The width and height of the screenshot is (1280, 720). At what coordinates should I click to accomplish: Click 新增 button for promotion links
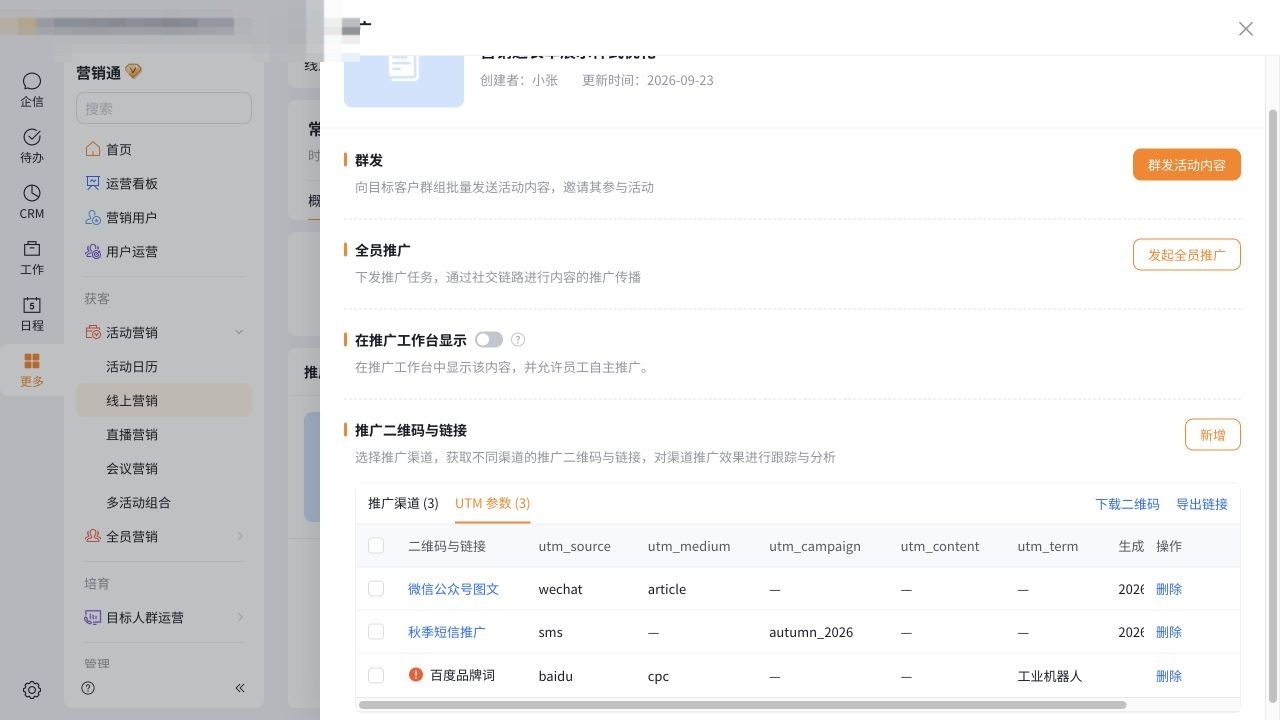click(1213, 435)
